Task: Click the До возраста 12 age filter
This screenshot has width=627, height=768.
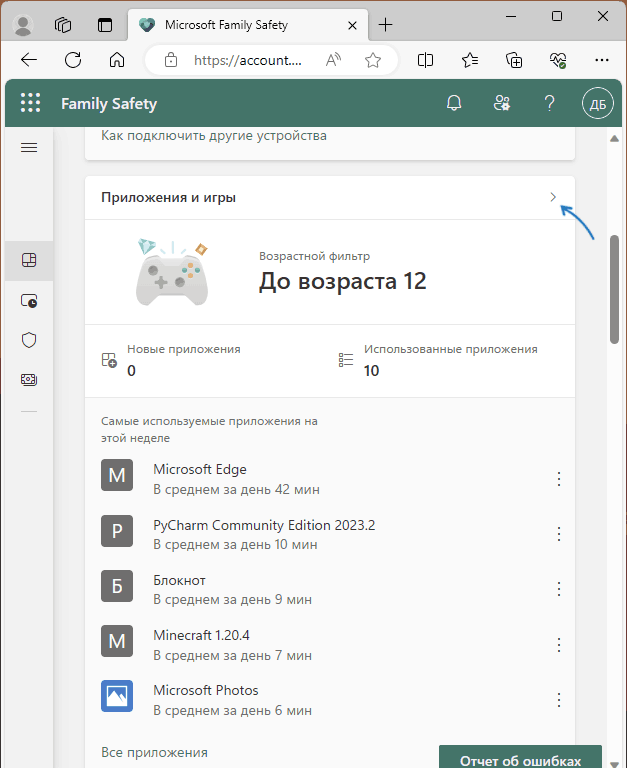Action: 342,281
